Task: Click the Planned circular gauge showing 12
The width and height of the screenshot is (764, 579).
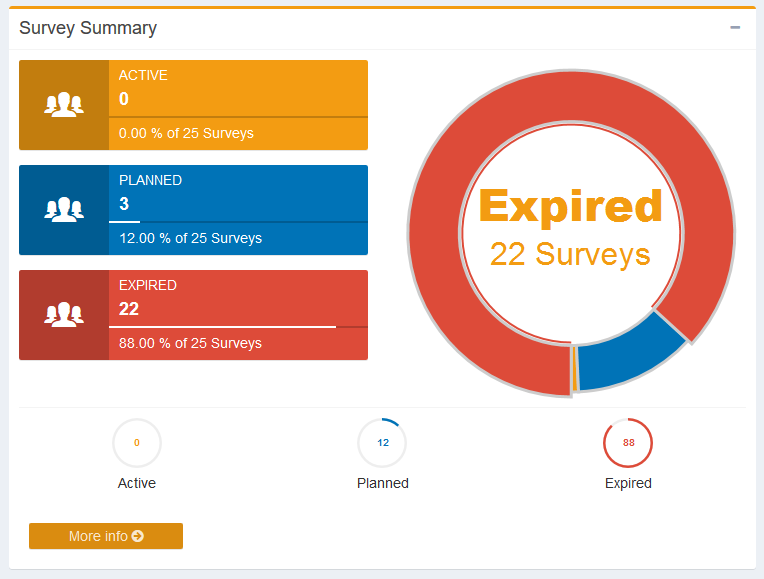Action: [x=383, y=442]
